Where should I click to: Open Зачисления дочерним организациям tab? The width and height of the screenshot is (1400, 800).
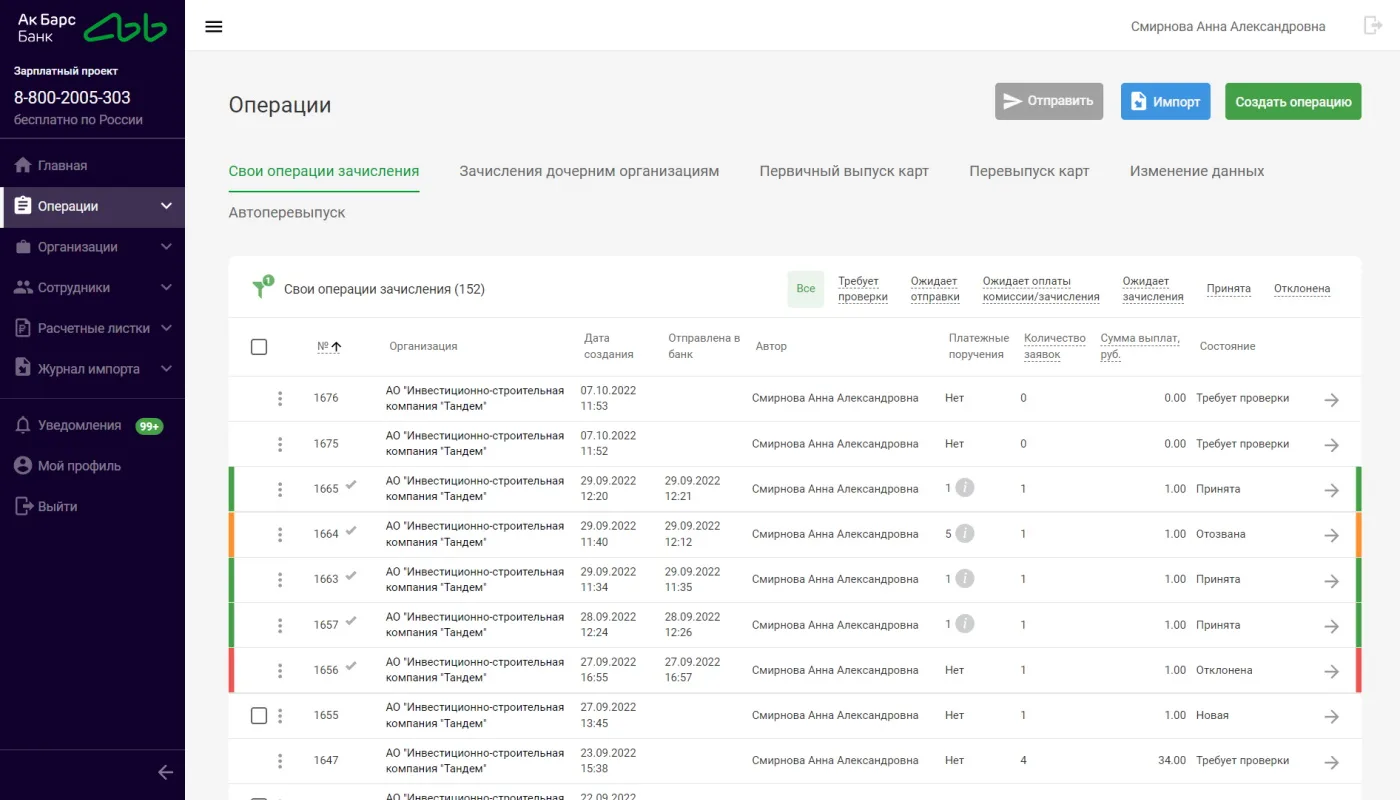[589, 171]
